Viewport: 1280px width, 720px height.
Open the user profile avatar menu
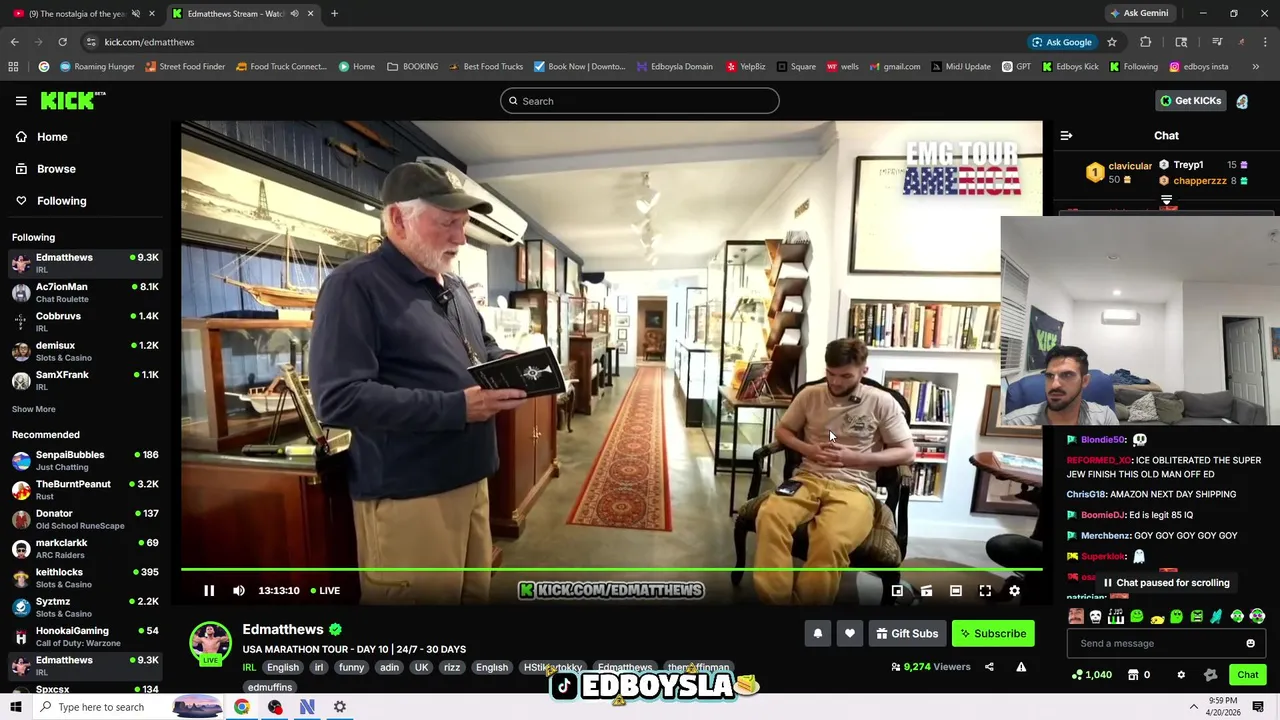tap(1242, 101)
